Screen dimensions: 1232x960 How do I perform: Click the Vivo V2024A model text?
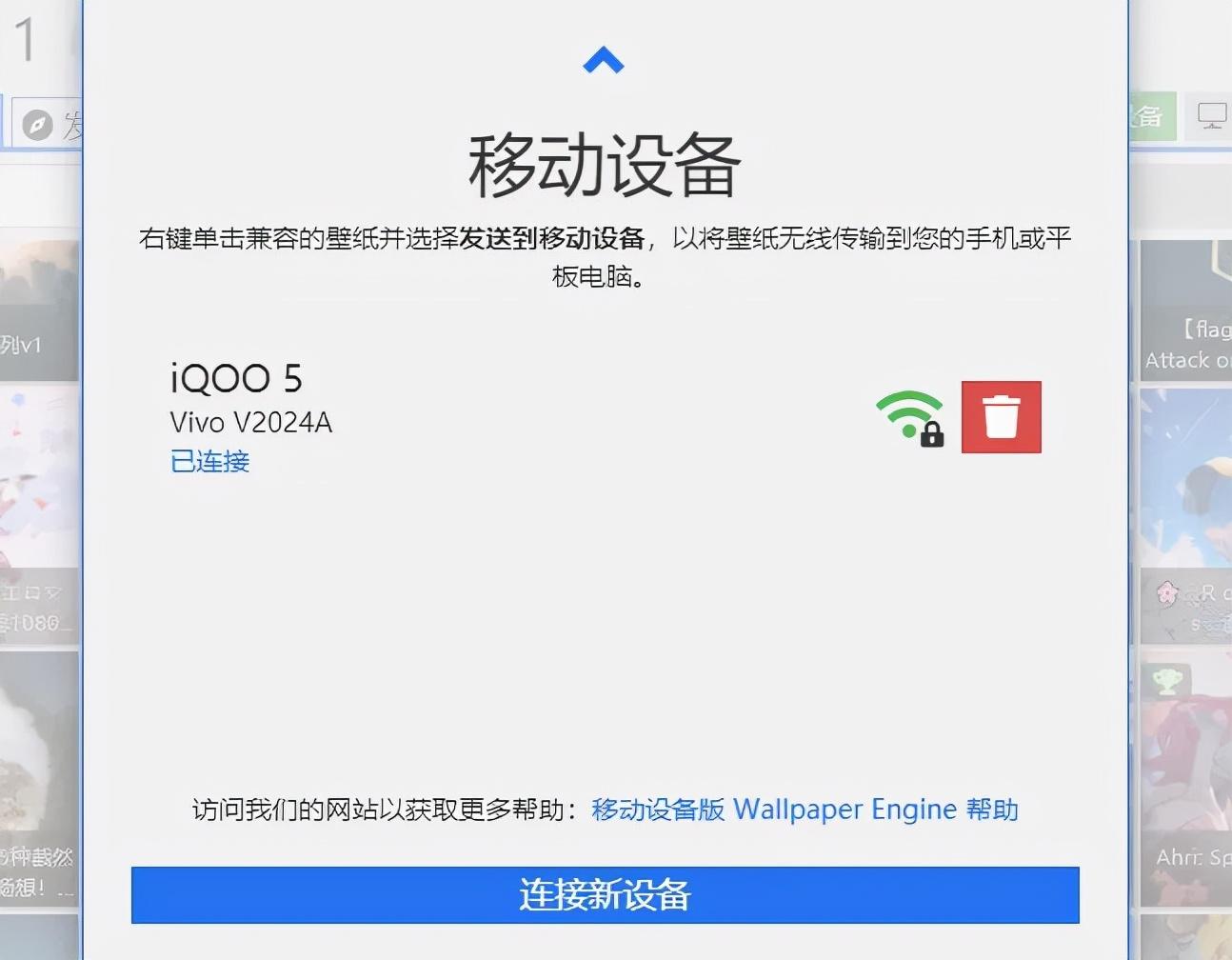click(x=251, y=422)
